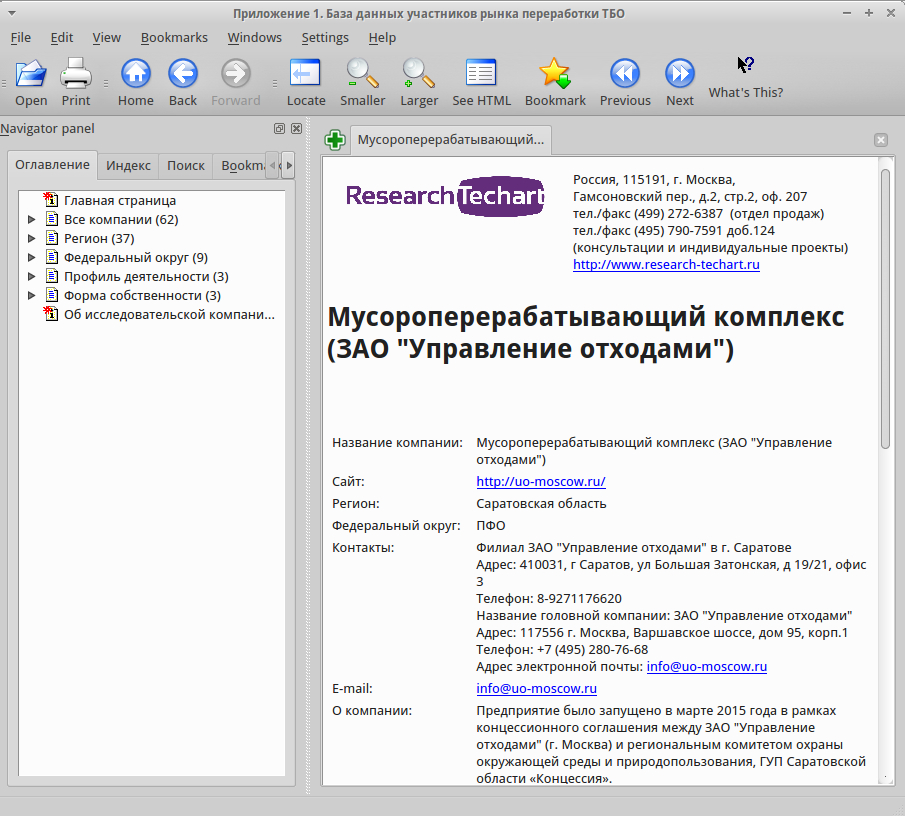Select the Мусороперерабатывающий... document tab
The height and width of the screenshot is (816, 905).
pyautogui.click(x=451, y=140)
